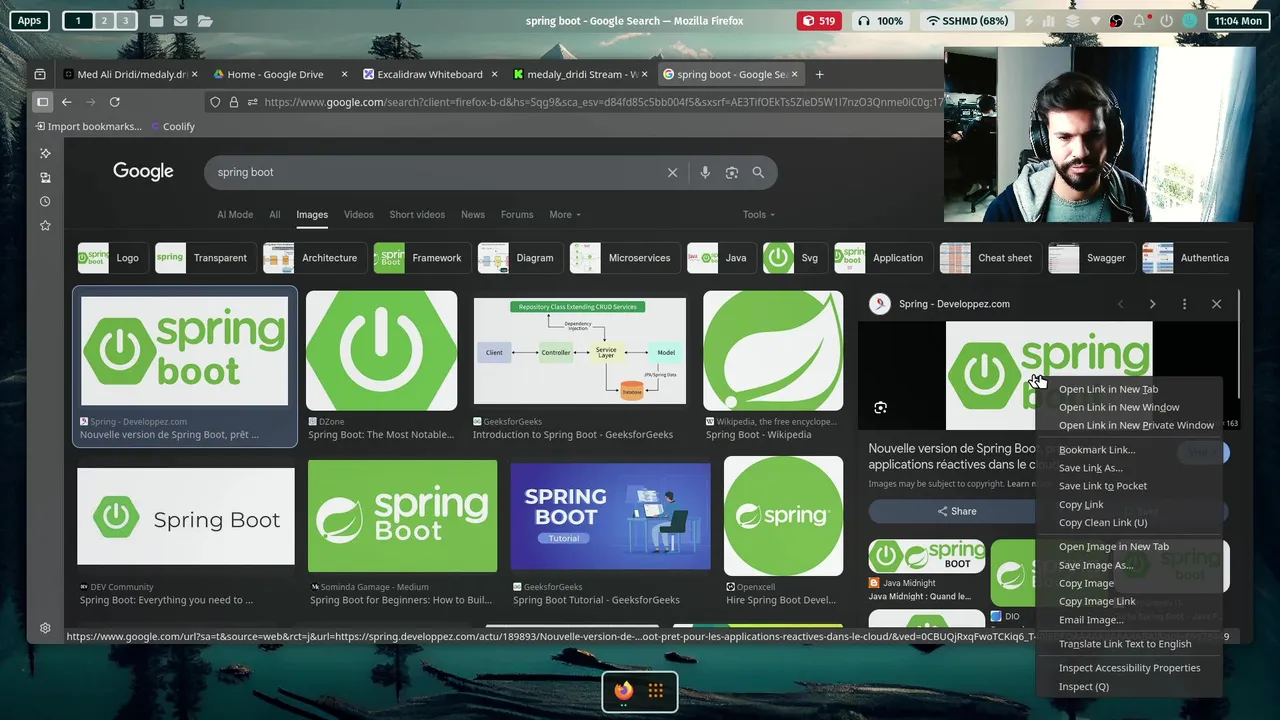This screenshot has height=720, width=1280.
Task: Open Google Lens image search icon
Action: tap(732, 172)
